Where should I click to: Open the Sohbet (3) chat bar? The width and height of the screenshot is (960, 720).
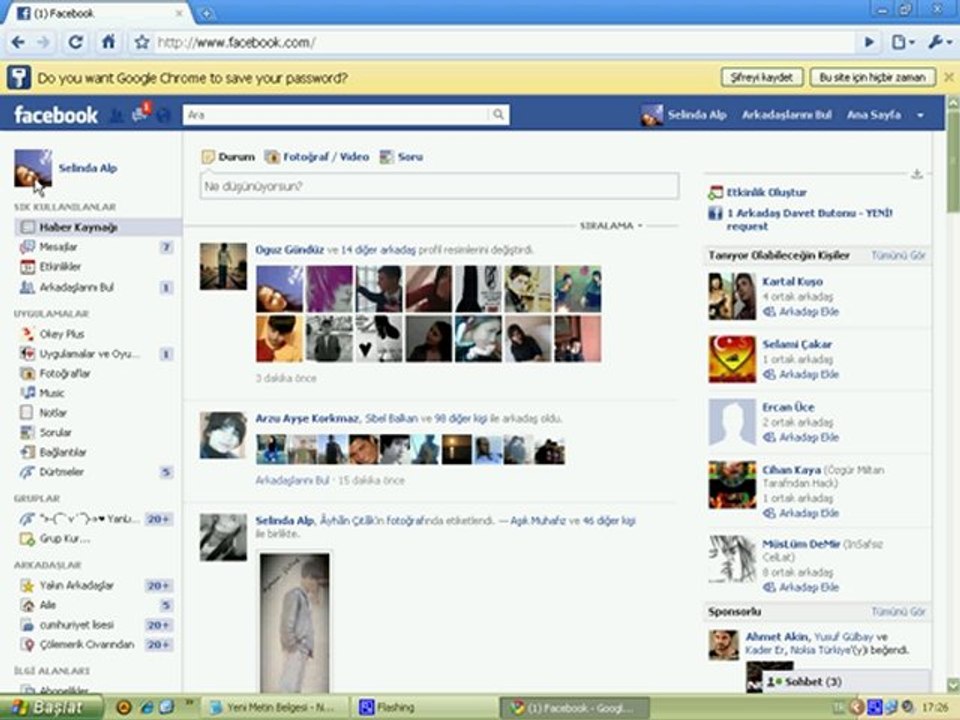pyautogui.click(x=846, y=681)
